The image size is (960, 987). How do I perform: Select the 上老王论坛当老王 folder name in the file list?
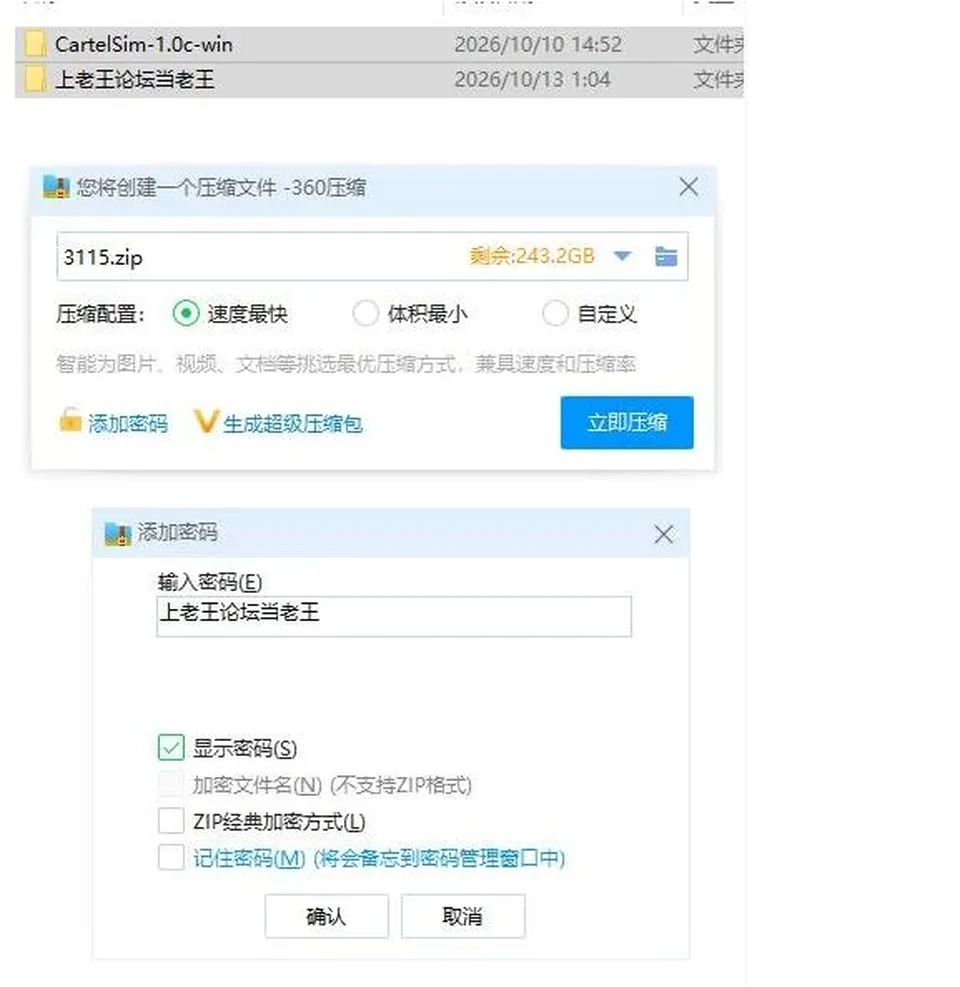pos(135,80)
